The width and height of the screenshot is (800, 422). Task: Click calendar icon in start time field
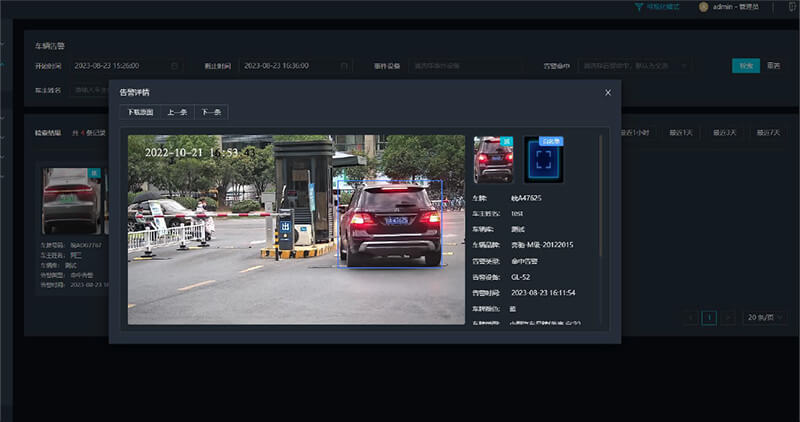(174, 66)
